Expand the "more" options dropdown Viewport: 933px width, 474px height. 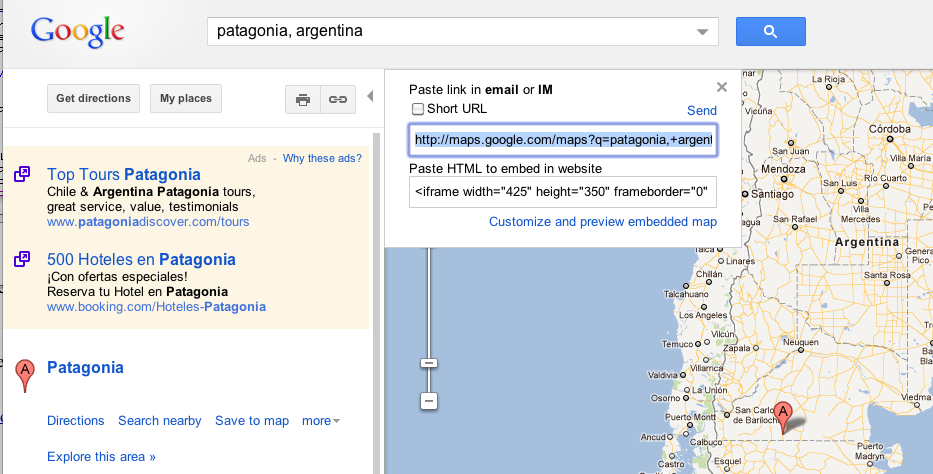[x=321, y=421]
